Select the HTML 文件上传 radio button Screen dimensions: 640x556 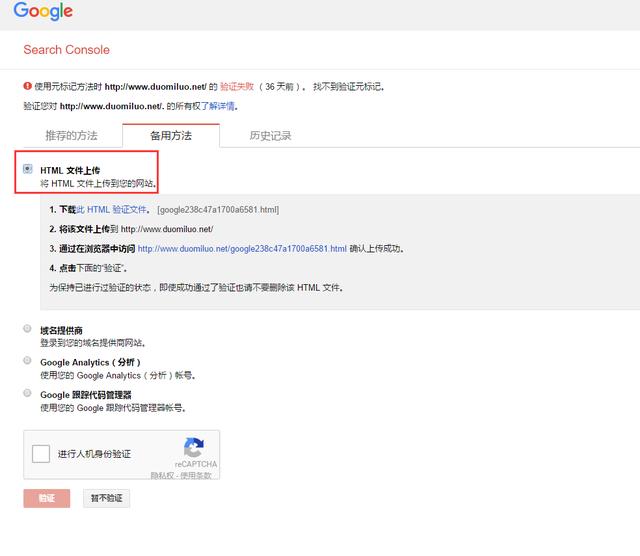pos(27,169)
